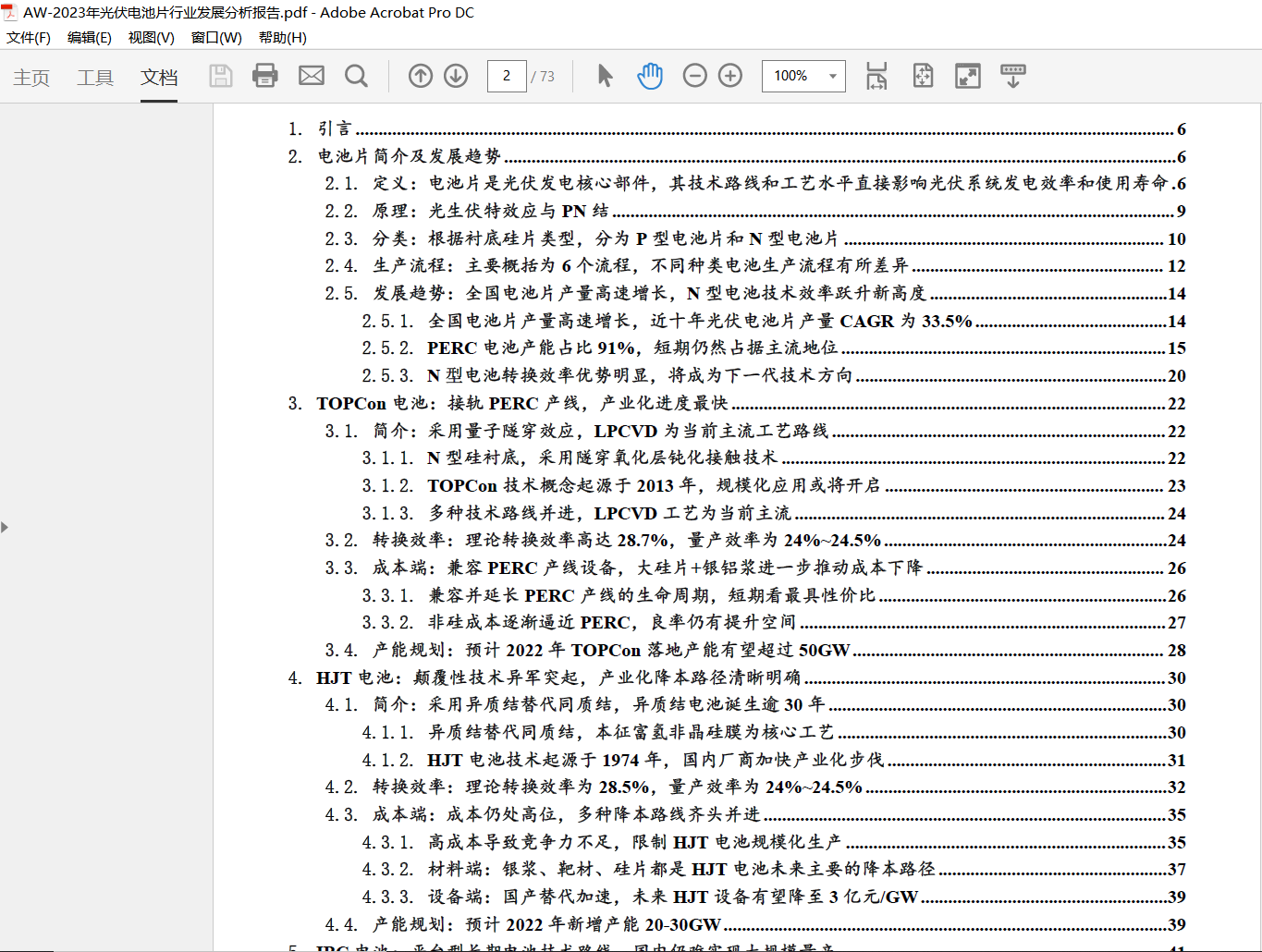
Task: Open the 帮助(H) menu
Action: (283, 38)
